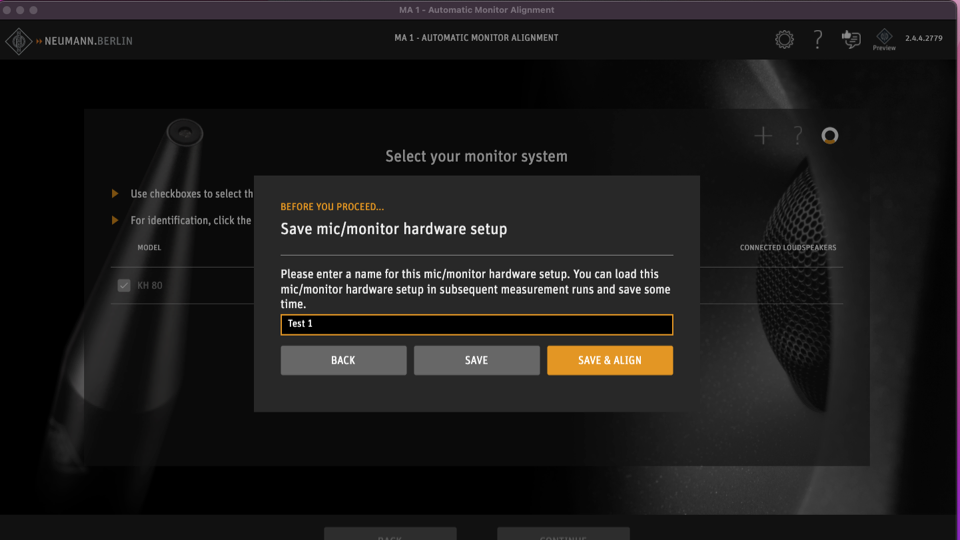The width and height of the screenshot is (960, 540).
Task: Open the feedback icon in header
Action: point(851,39)
